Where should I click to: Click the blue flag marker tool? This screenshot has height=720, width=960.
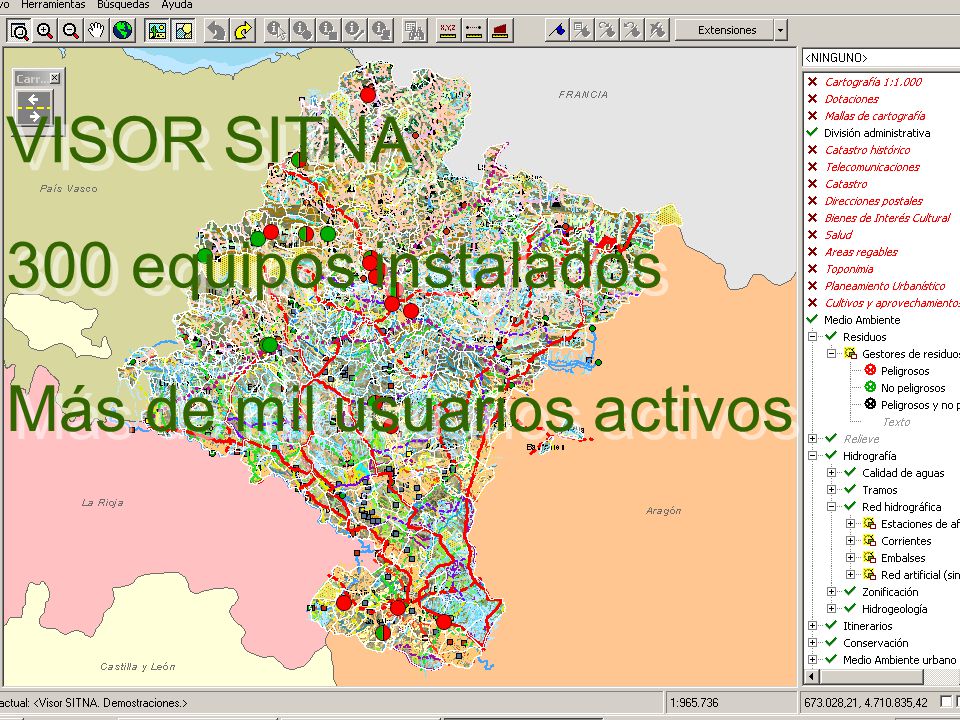[x=557, y=30]
